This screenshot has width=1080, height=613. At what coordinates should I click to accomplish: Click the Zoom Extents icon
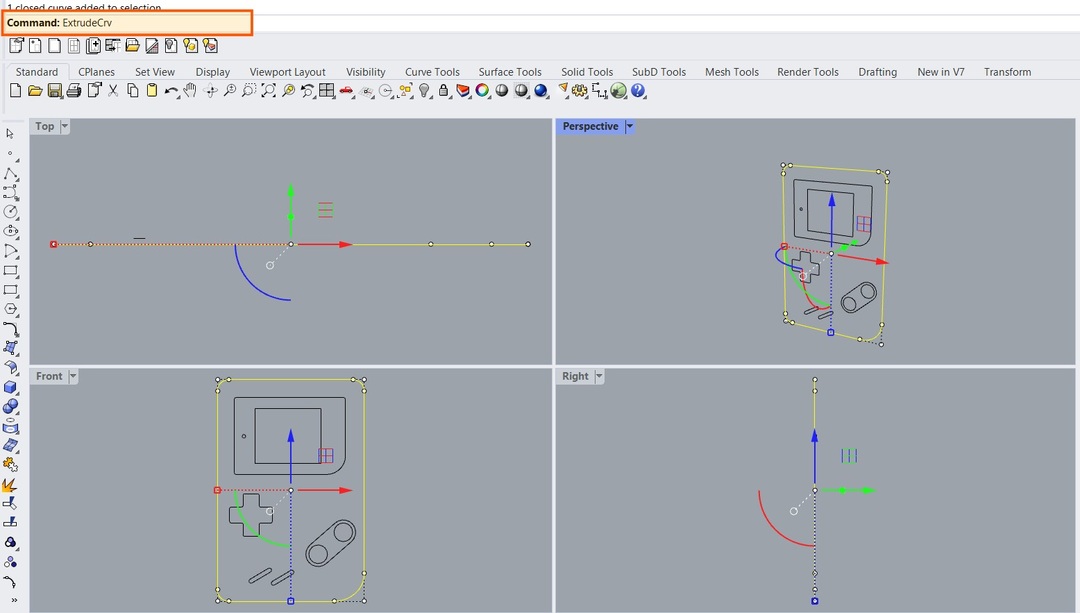pos(269,90)
